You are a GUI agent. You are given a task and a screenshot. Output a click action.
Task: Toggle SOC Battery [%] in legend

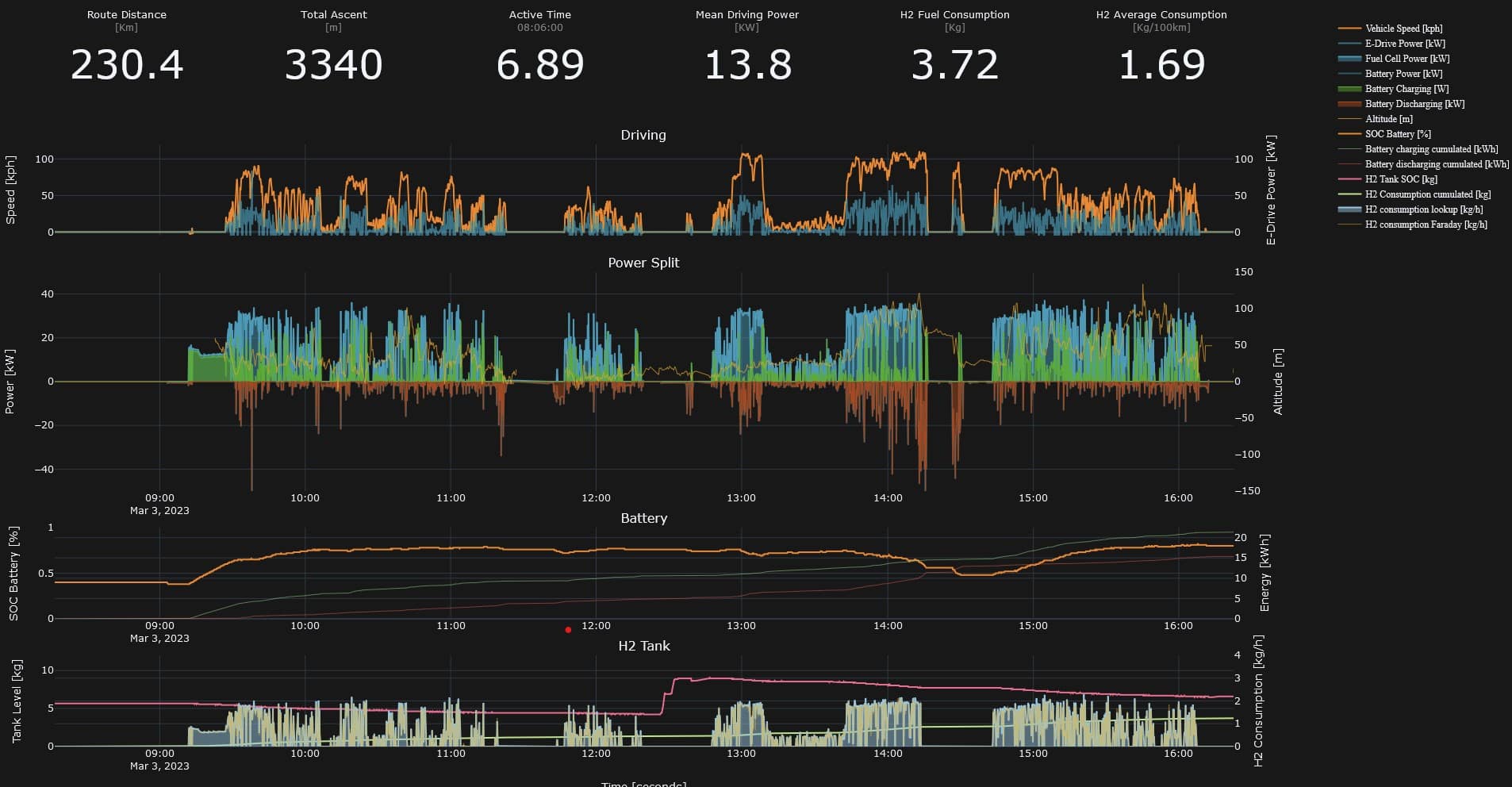pos(1397,134)
